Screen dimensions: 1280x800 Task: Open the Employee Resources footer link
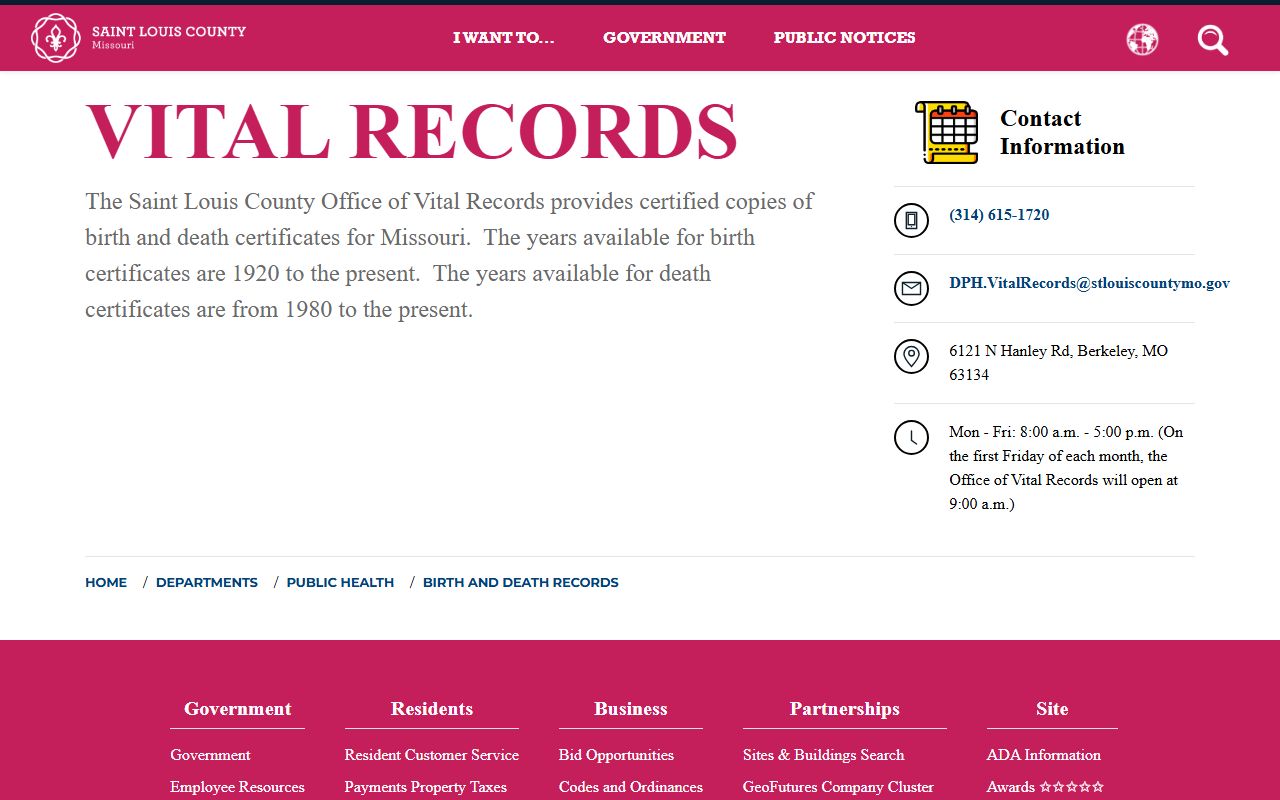(x=237, y=787)
